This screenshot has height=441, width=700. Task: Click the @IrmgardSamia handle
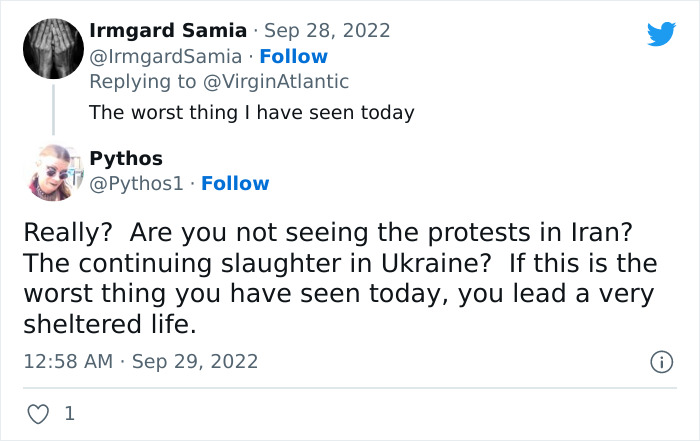[x=165, y=56]
